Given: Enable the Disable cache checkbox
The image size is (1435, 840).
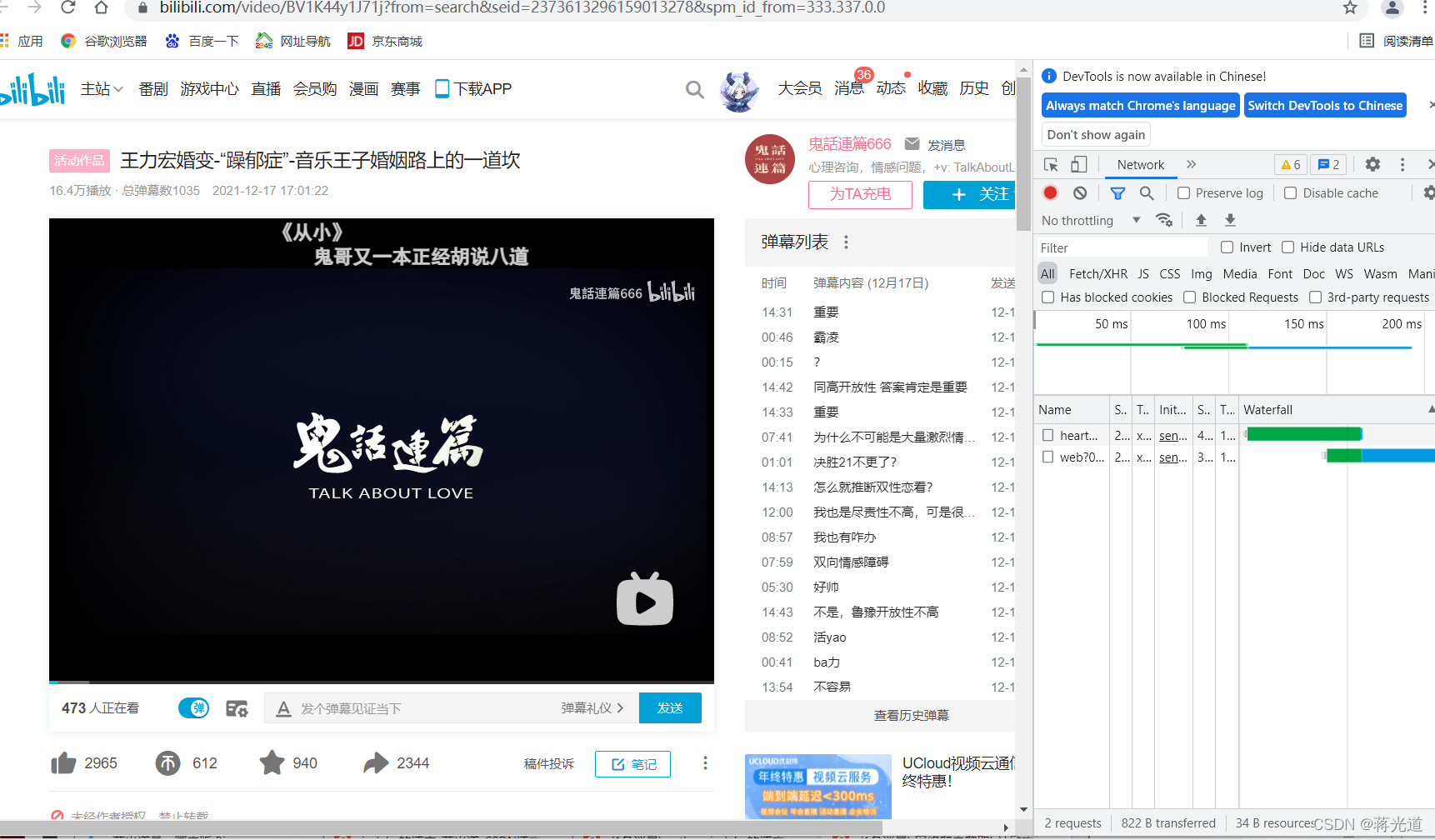Looking at the screenshot, I should pyautogui.click(x=1291, y=192).
